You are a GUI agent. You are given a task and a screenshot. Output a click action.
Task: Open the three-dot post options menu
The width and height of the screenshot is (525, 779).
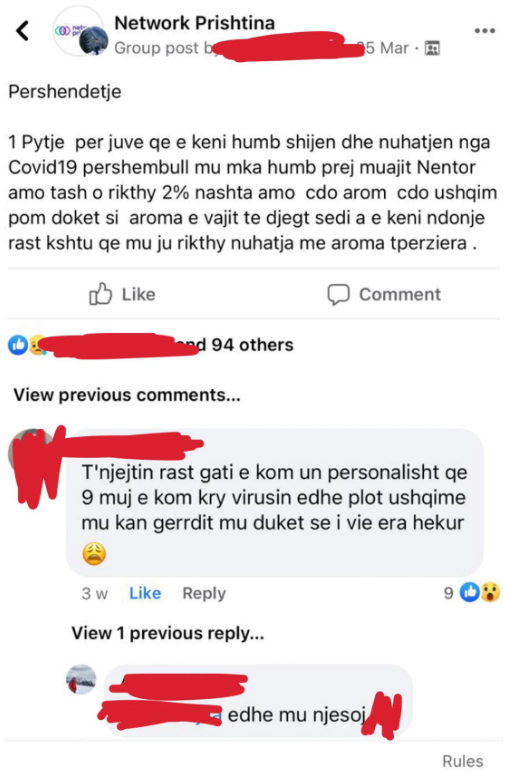click(484, 31)
